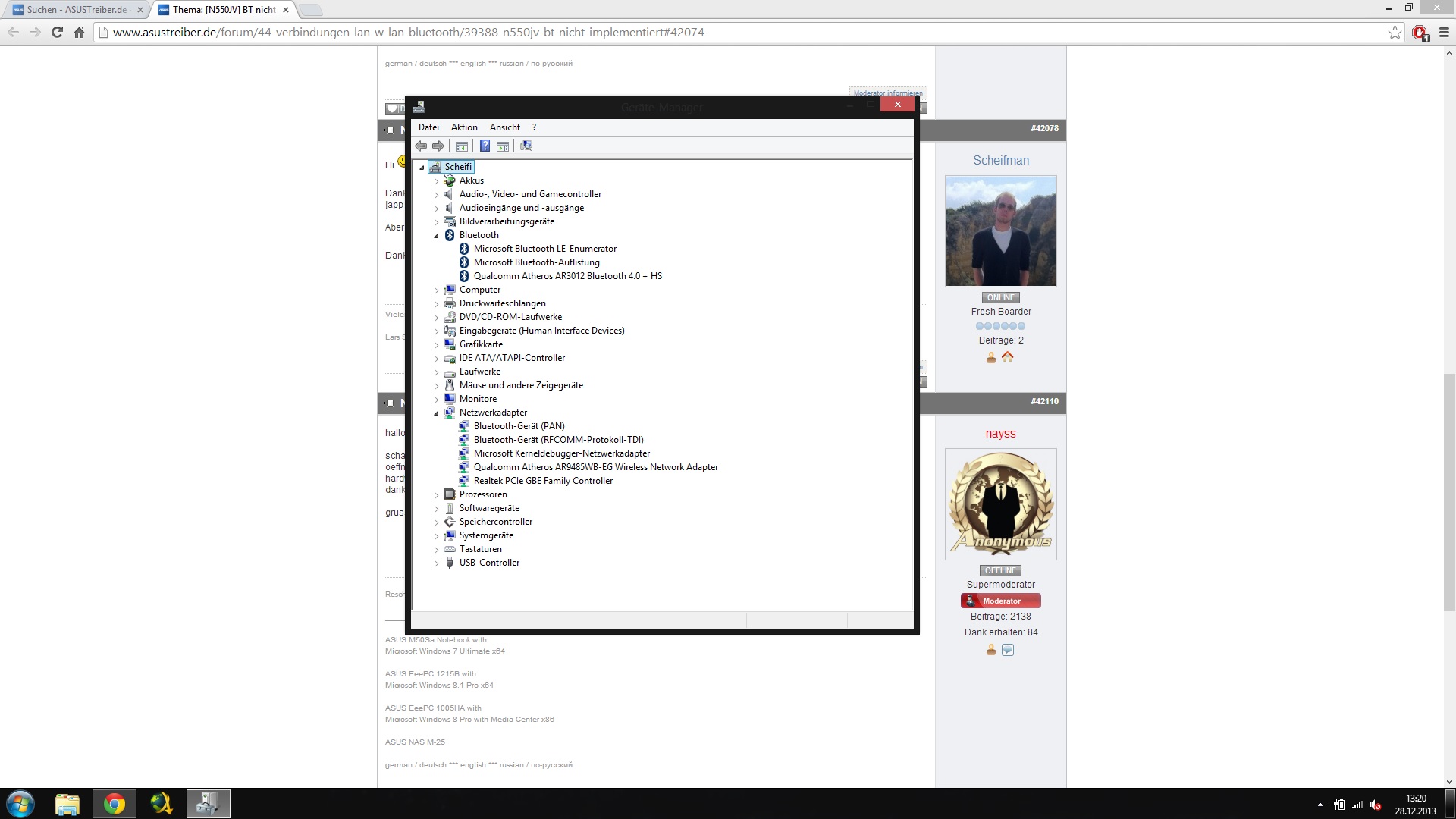Expand the Akkus category

[437, 181]
